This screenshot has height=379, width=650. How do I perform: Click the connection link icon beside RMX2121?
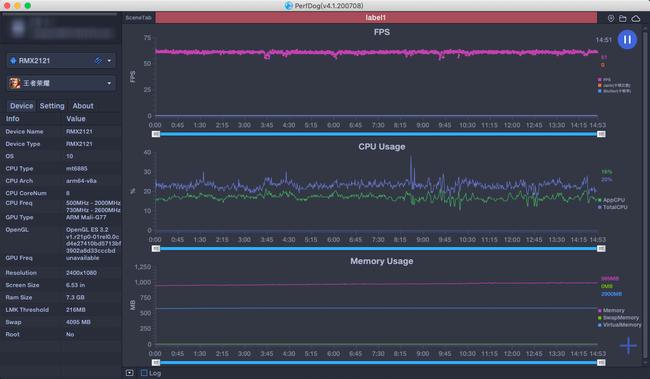tap(98, 61)
